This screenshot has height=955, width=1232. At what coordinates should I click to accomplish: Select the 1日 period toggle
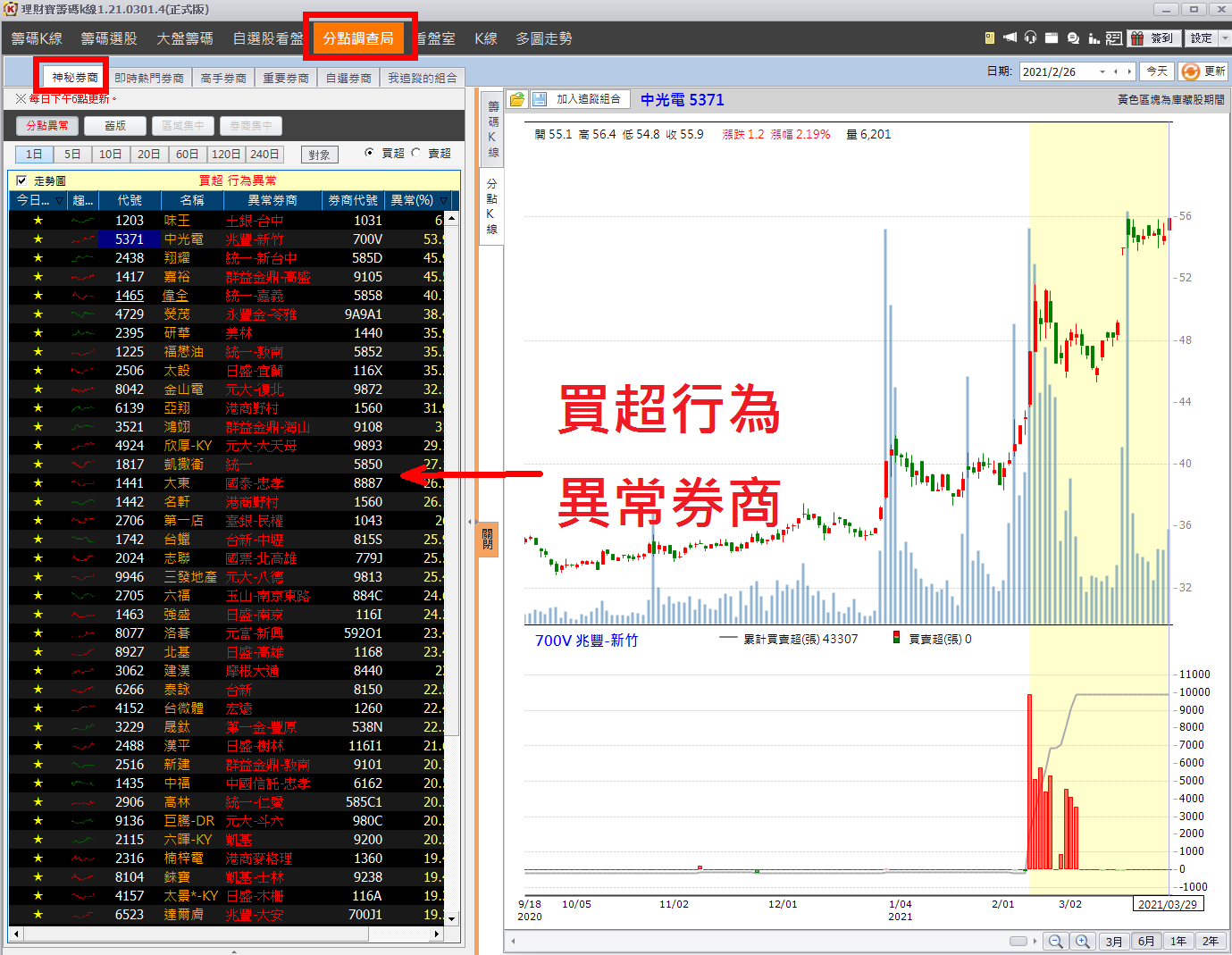[34, 155]
